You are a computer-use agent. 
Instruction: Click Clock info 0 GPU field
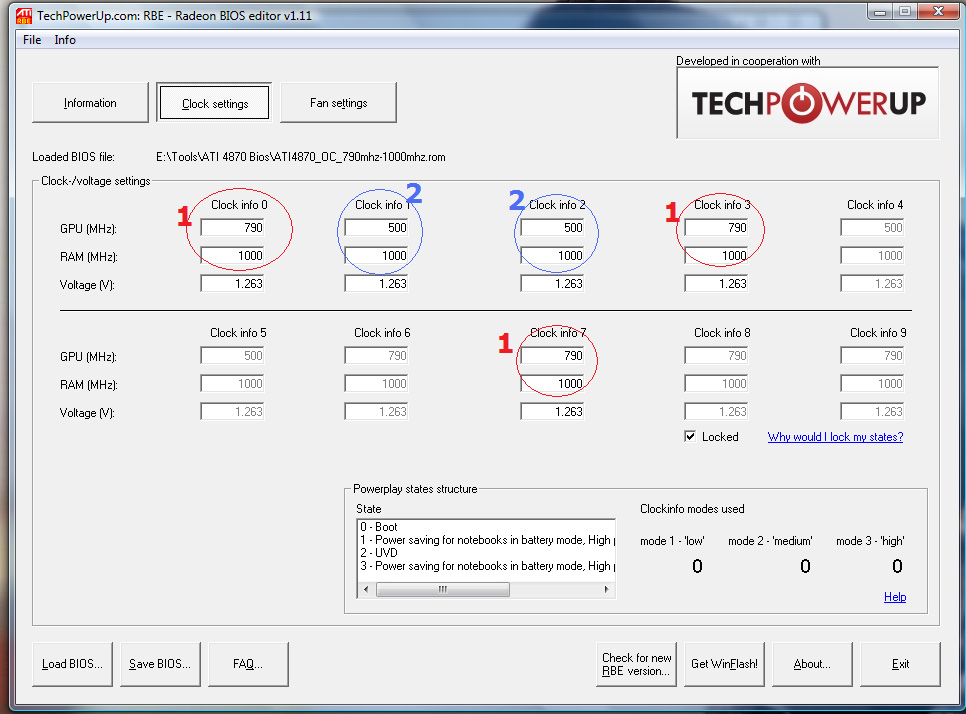232,228
